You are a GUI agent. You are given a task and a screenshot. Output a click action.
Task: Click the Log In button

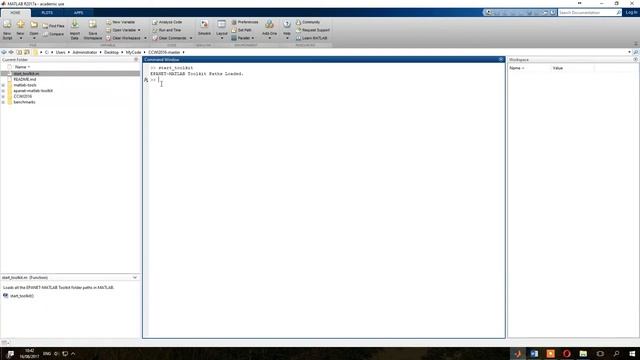(x=631, y=13)
